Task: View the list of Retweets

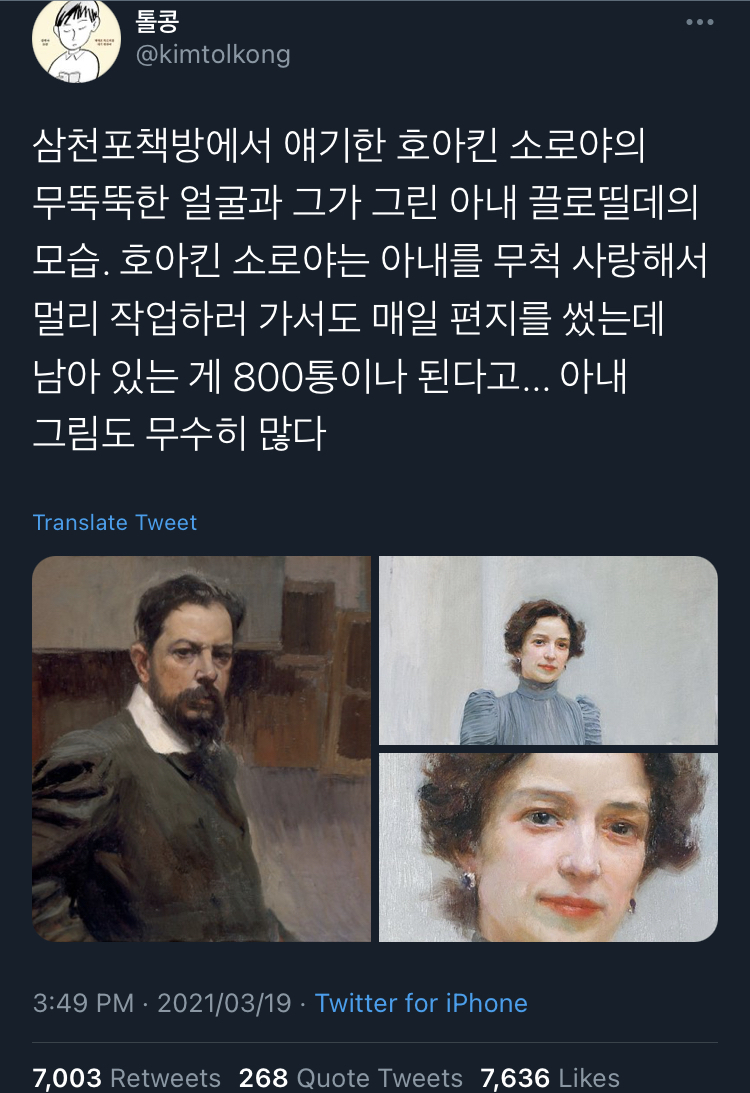Action: coord(126,1078)
